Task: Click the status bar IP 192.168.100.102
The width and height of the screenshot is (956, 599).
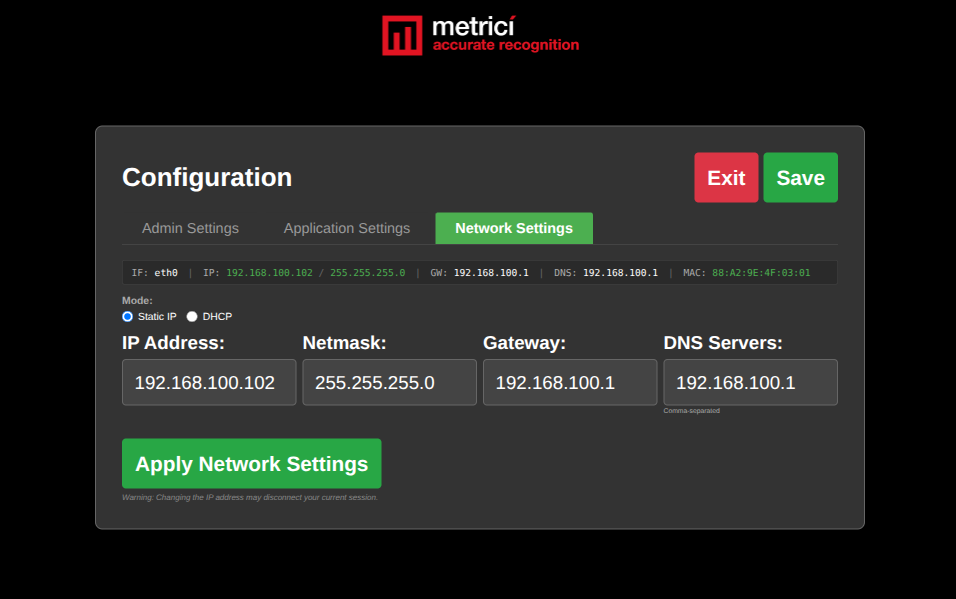Action: coord(269,273)
